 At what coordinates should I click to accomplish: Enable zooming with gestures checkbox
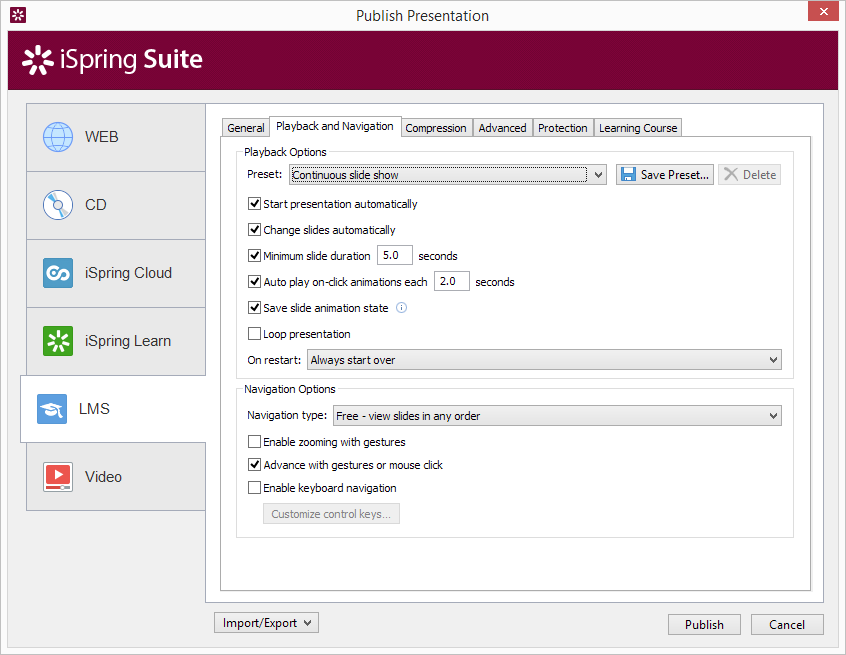(254, 441)
